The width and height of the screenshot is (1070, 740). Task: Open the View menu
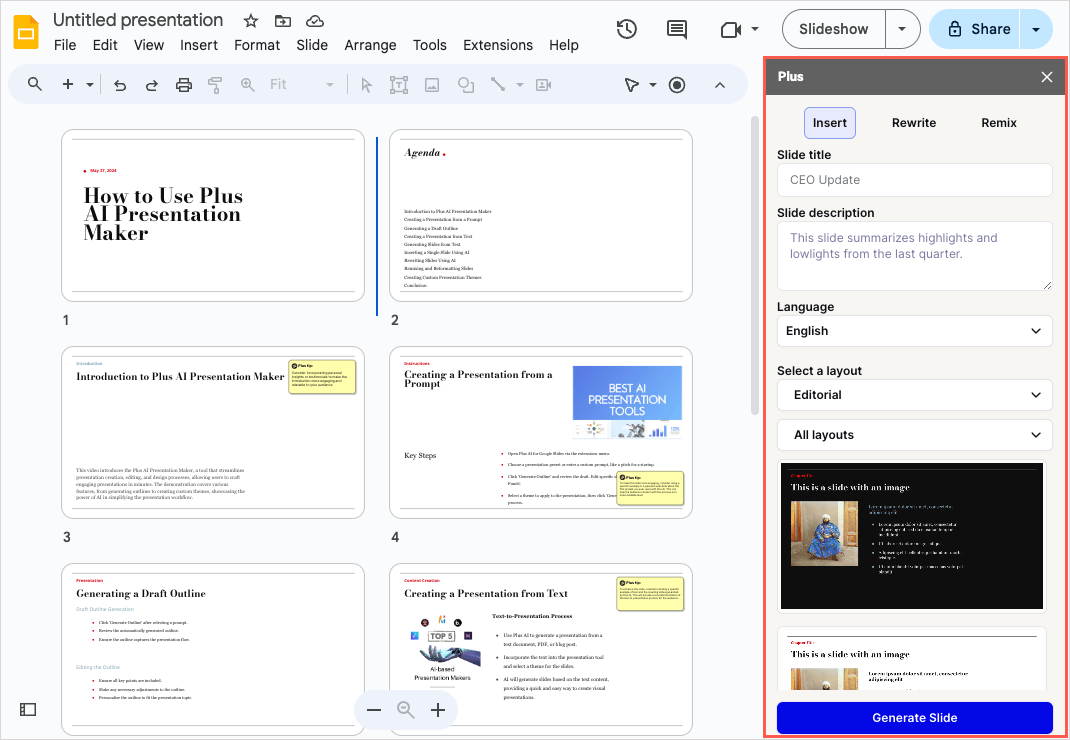(149, 45)
